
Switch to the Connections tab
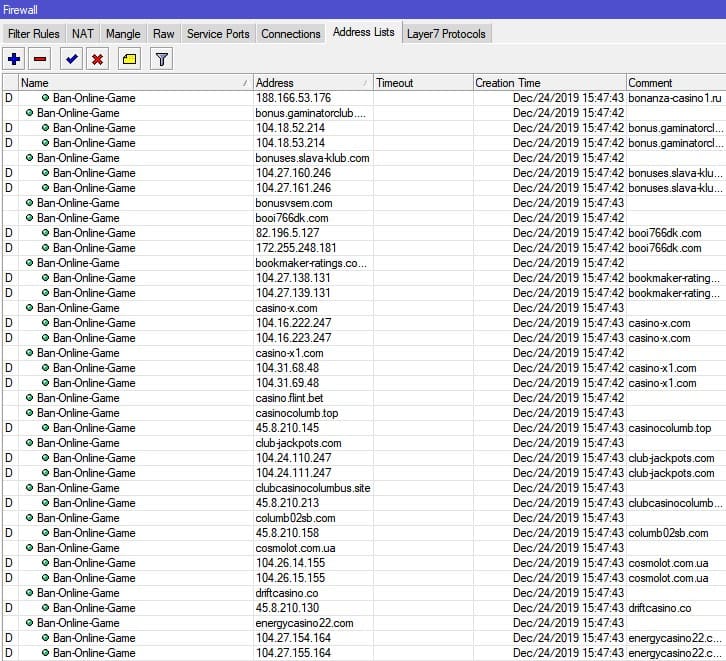291,34
